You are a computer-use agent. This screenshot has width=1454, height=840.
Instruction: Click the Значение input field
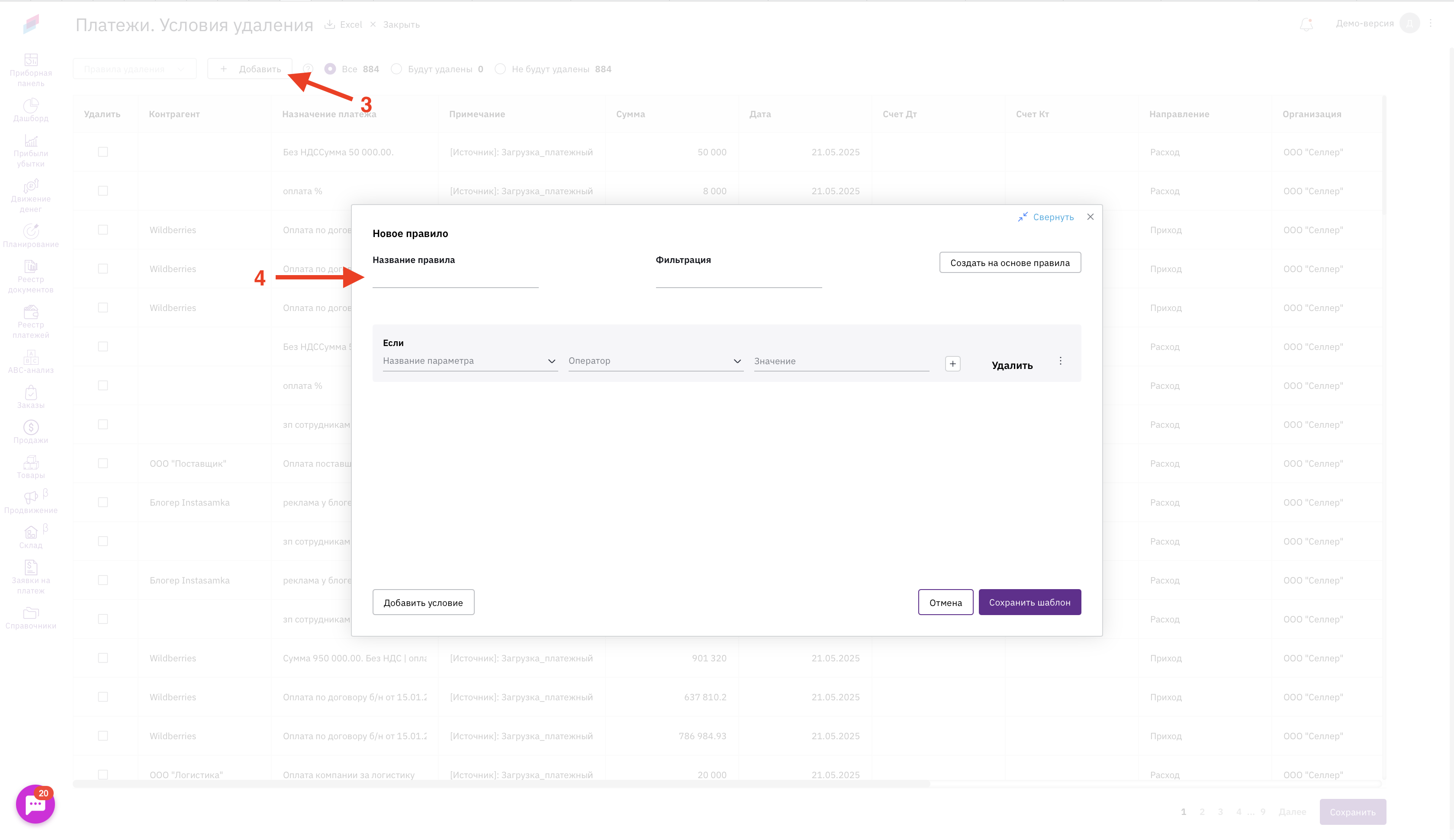pyautogui.click(x=841, y=361)
